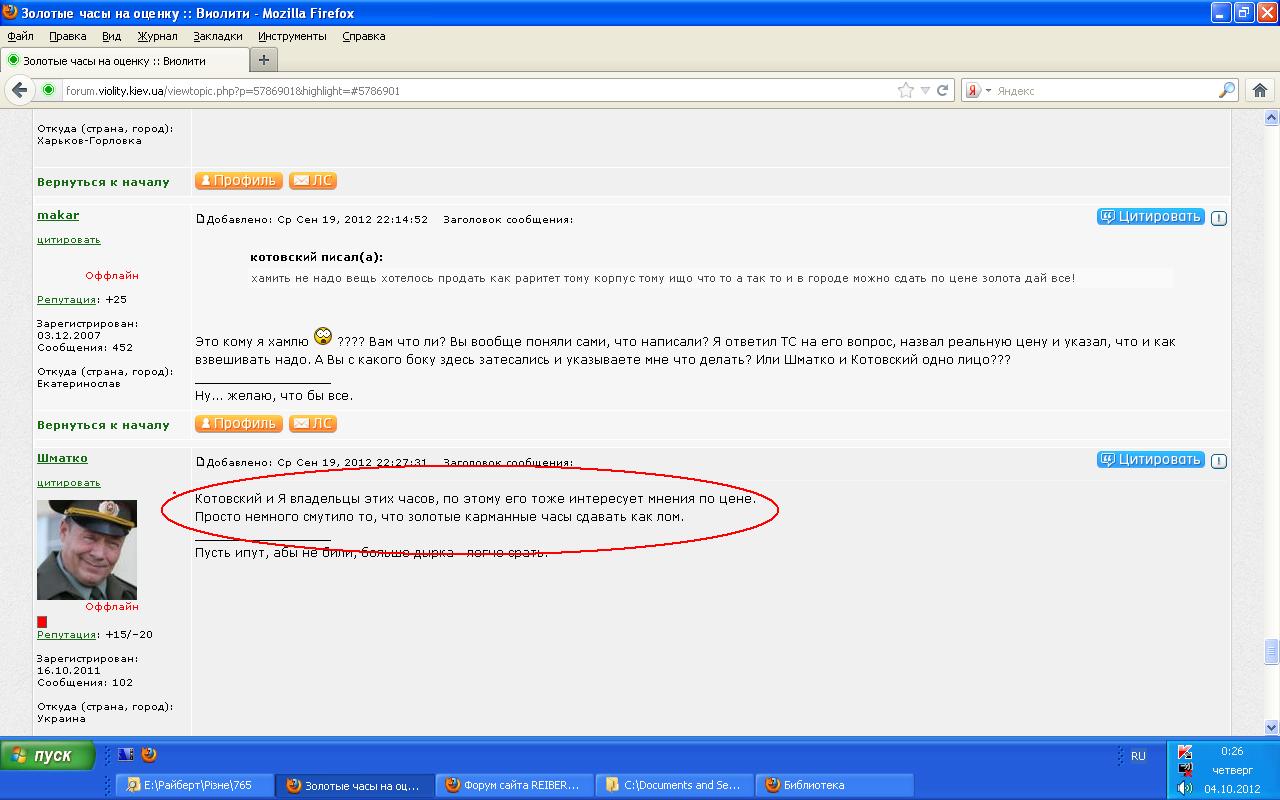Go back with the Firefox back arrow
This screenshot has width=1280, height=800.
click(20, 90)
